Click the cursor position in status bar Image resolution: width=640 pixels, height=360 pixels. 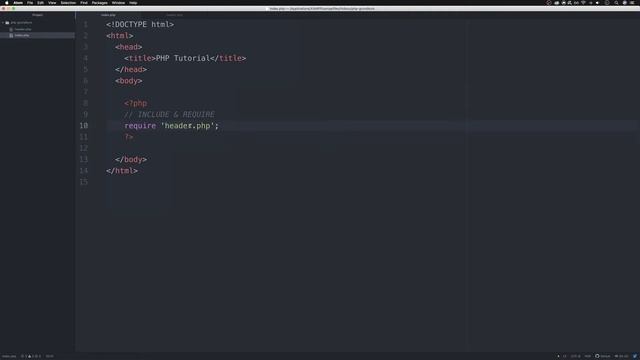click(49, 356)
